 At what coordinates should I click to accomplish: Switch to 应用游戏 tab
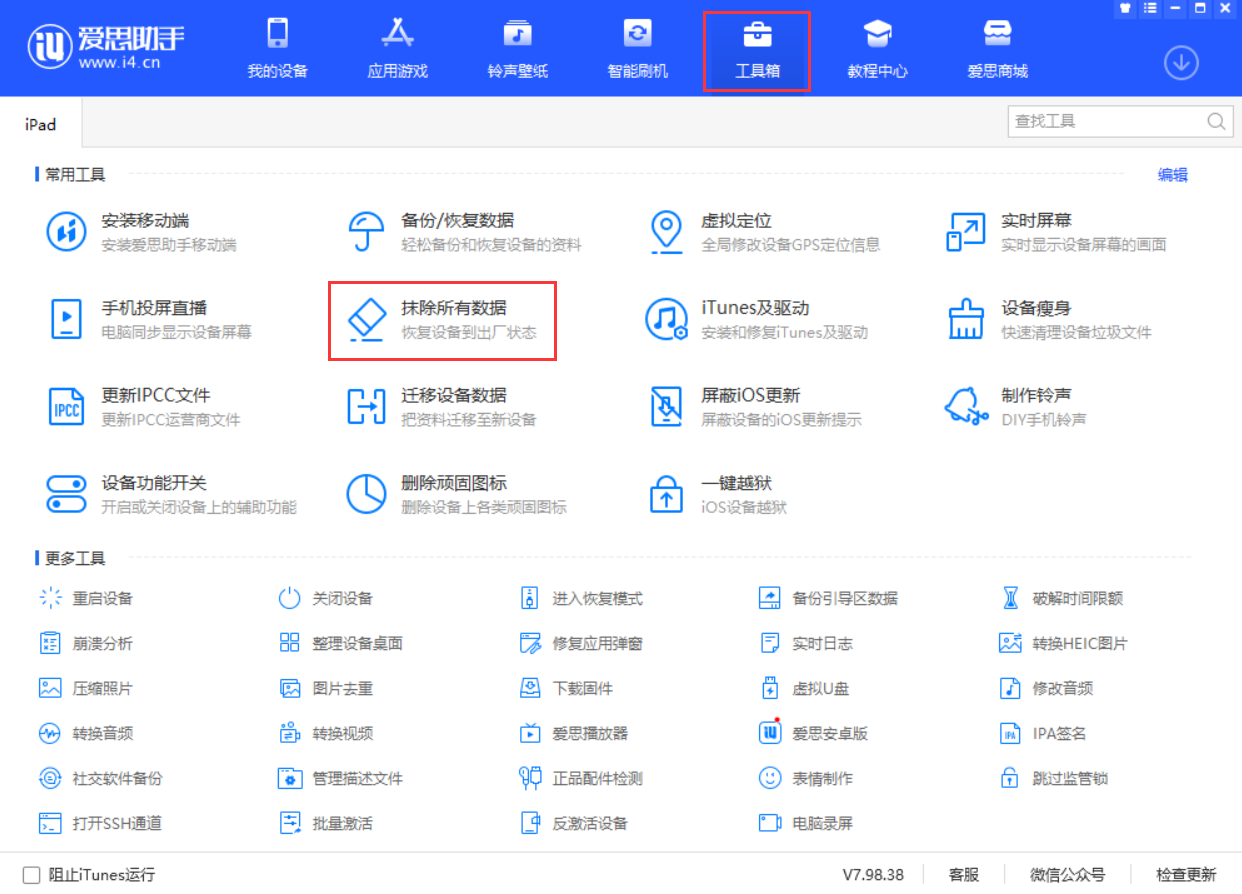[x=397, y=48]
